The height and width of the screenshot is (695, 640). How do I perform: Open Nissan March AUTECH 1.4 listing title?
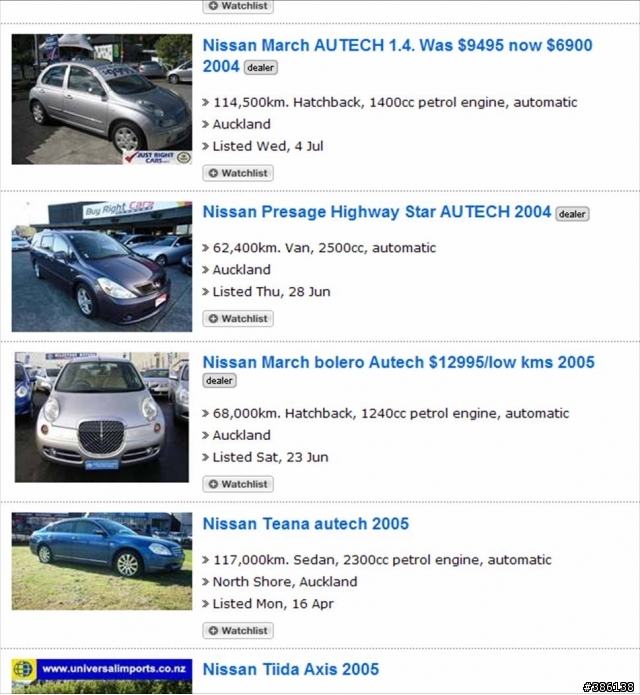click(x=397, y=56)
